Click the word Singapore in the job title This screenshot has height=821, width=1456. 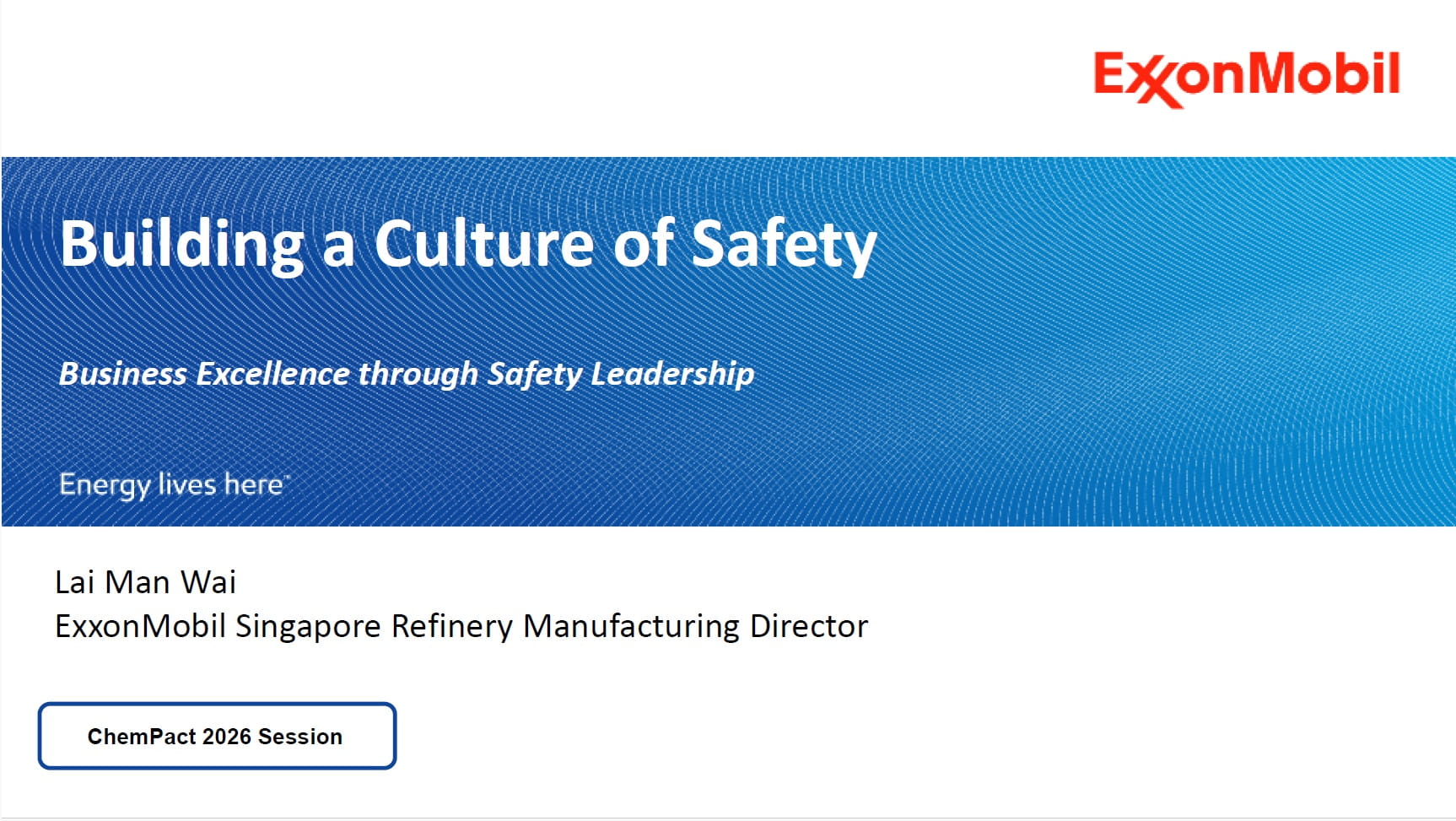click(308, 626)
